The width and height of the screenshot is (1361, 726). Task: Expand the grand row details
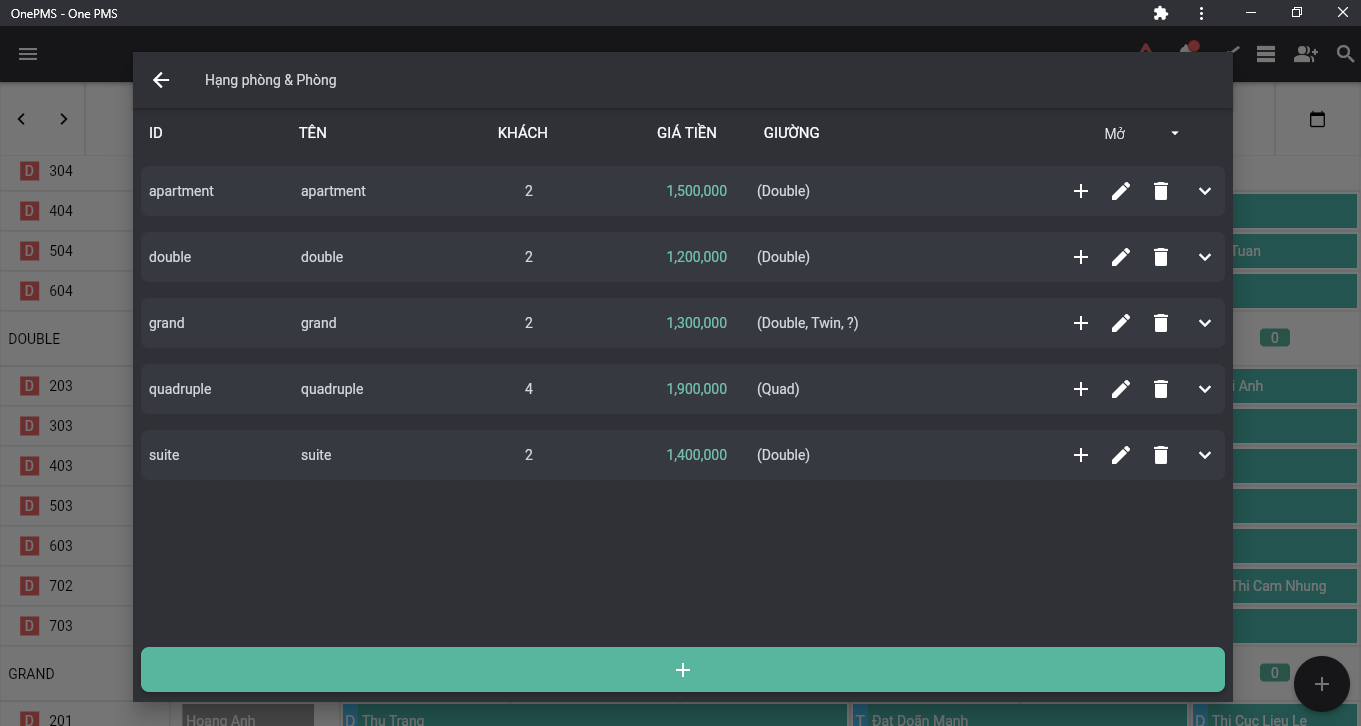click(1205, 323)
